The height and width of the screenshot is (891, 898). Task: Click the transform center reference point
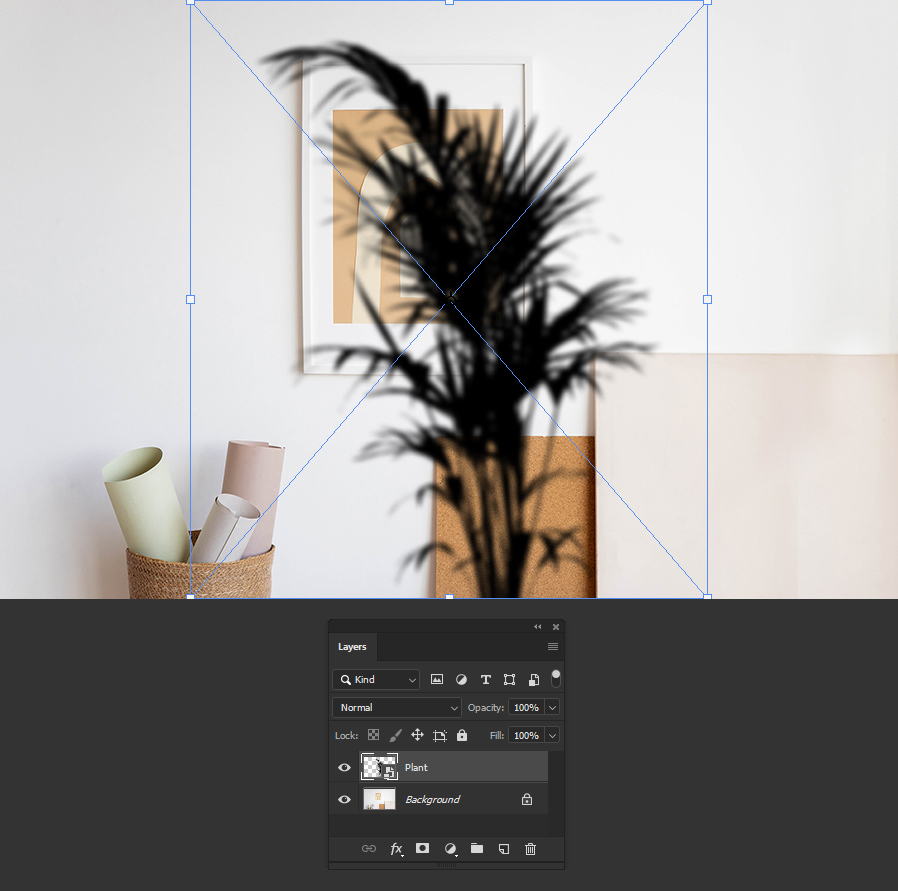pos(450,297)
